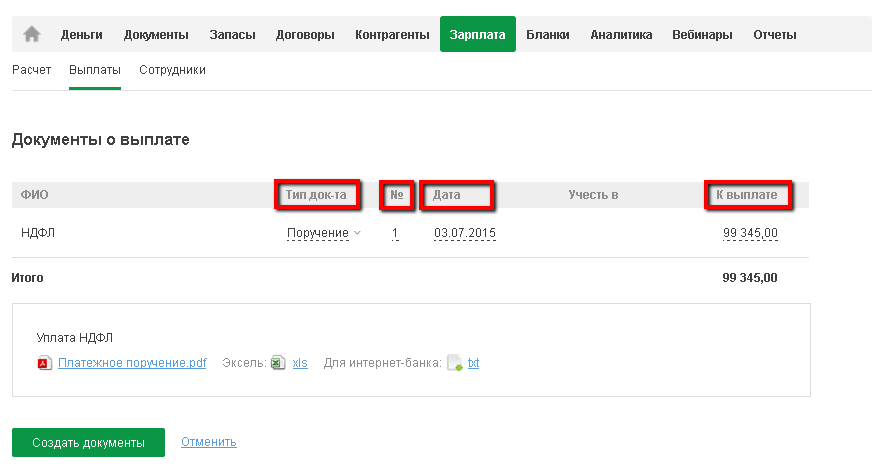Click the Дата column header
Viewport: 883px width, 472px height.
click(x=447, y=195)
